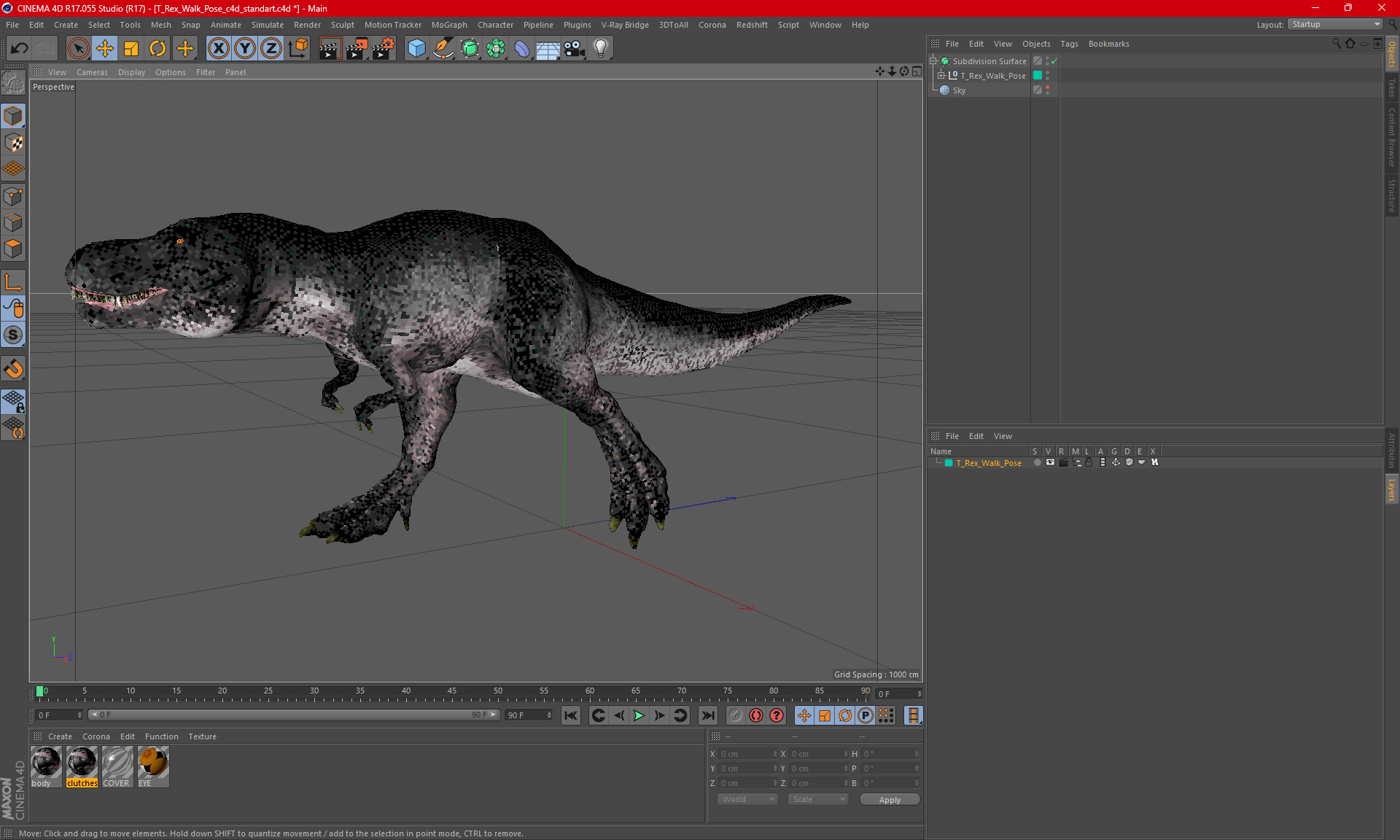1400x840 pixels.
Task: Switch to Texture mode in left sidebar
Action: click(x=13, y=143)
